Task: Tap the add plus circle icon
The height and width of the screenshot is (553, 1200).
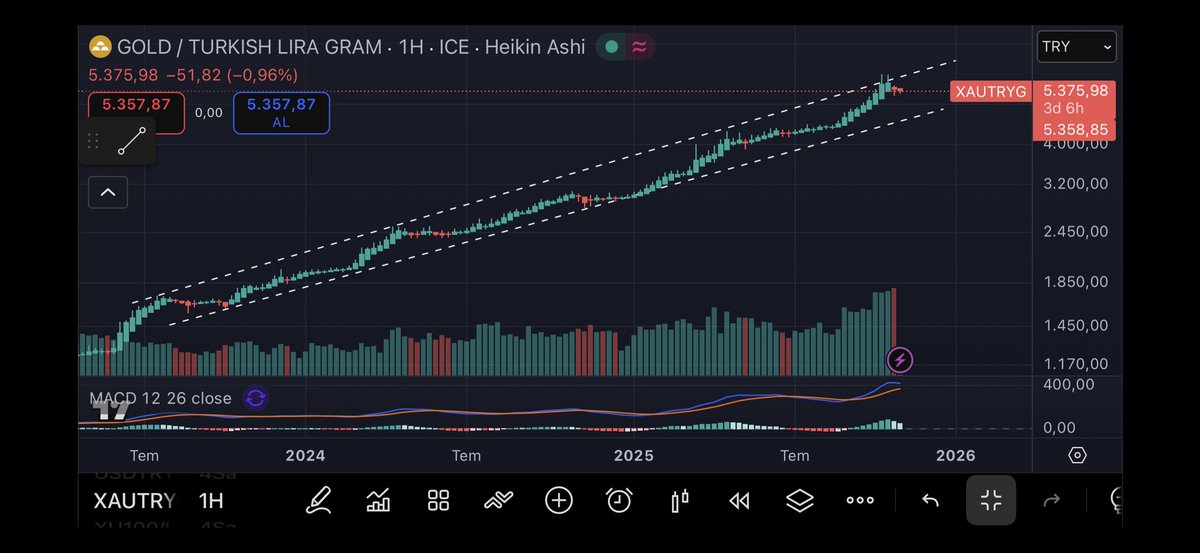Action: (559, 500)
